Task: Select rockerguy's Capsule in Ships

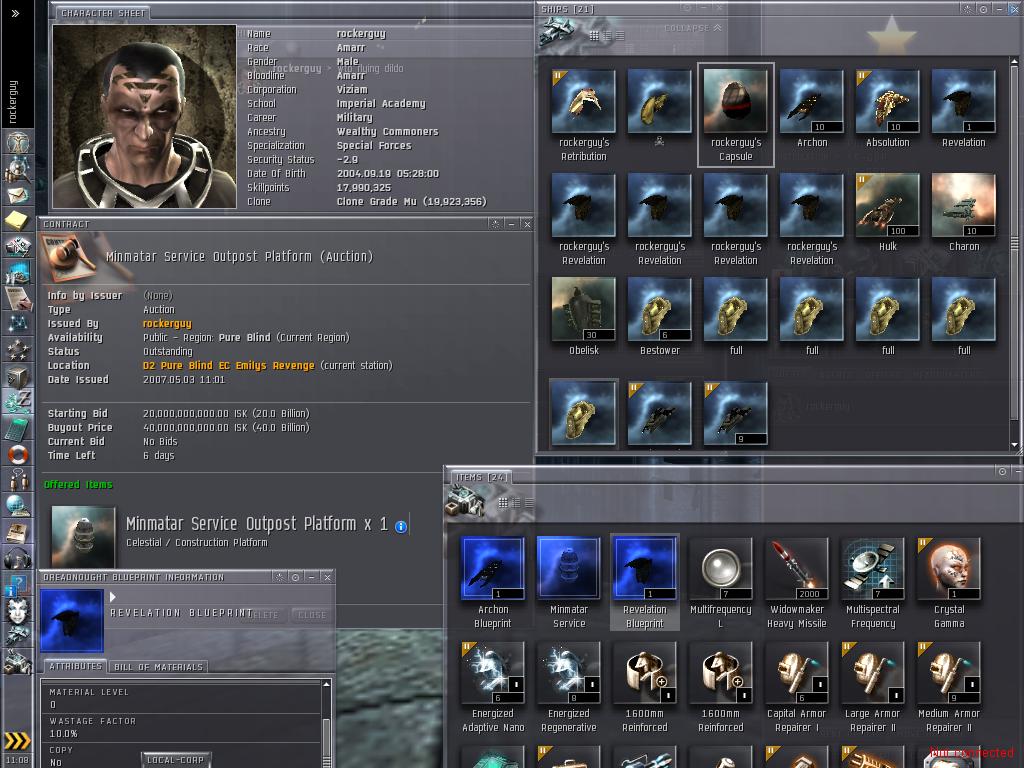Action: tap(736, 116)
